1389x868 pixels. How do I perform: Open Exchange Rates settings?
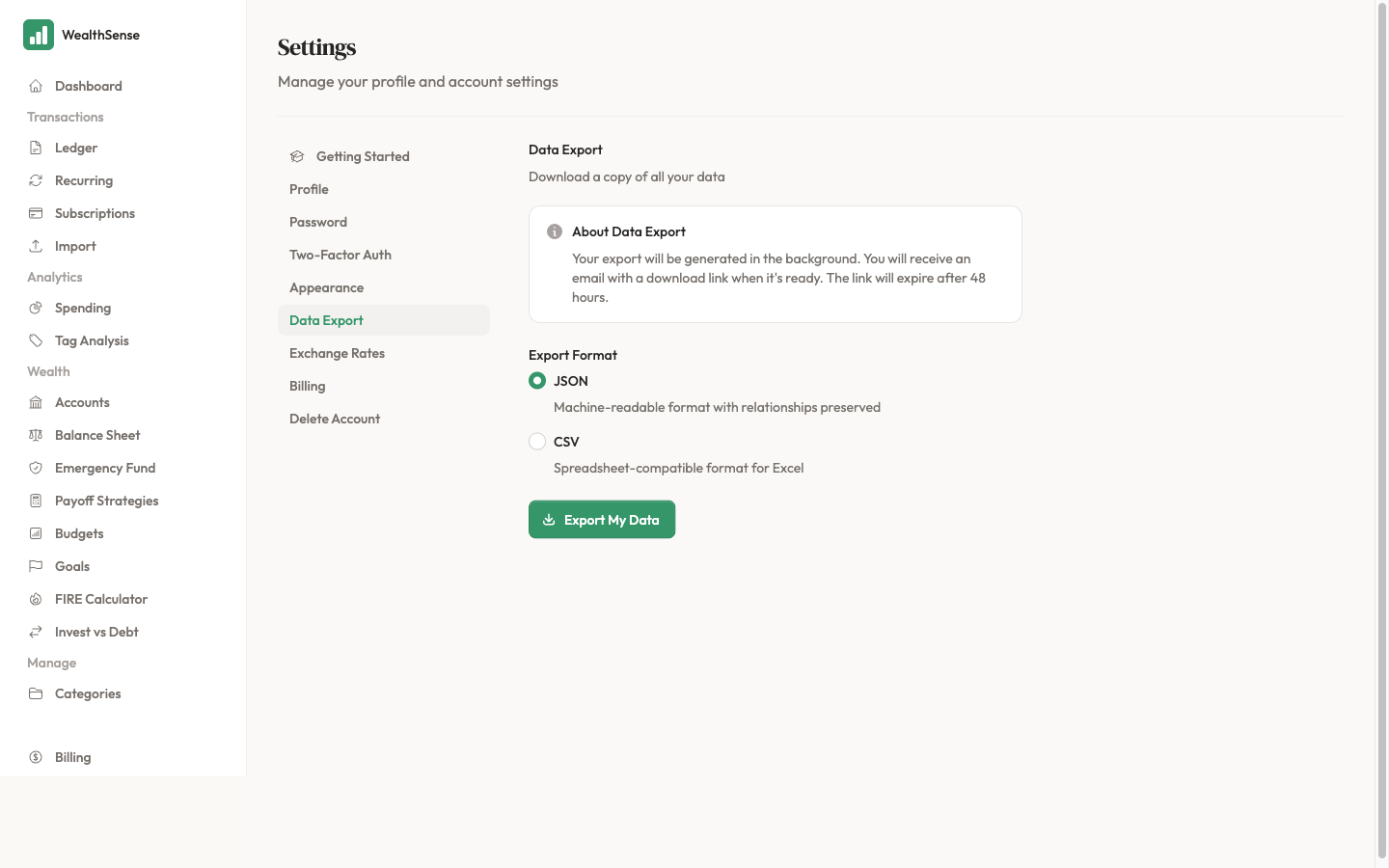point(384,353)
